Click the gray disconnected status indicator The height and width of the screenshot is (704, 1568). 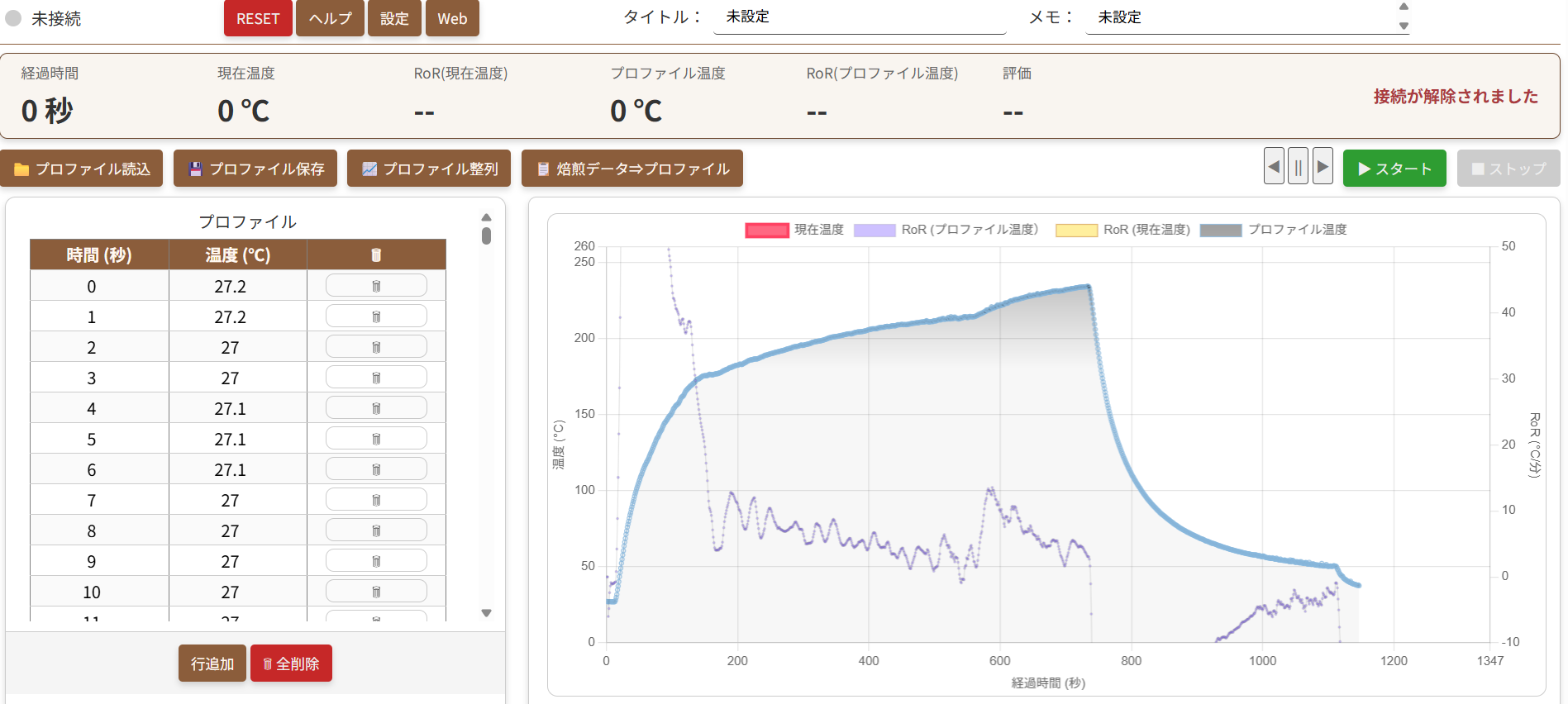point(13,18)
